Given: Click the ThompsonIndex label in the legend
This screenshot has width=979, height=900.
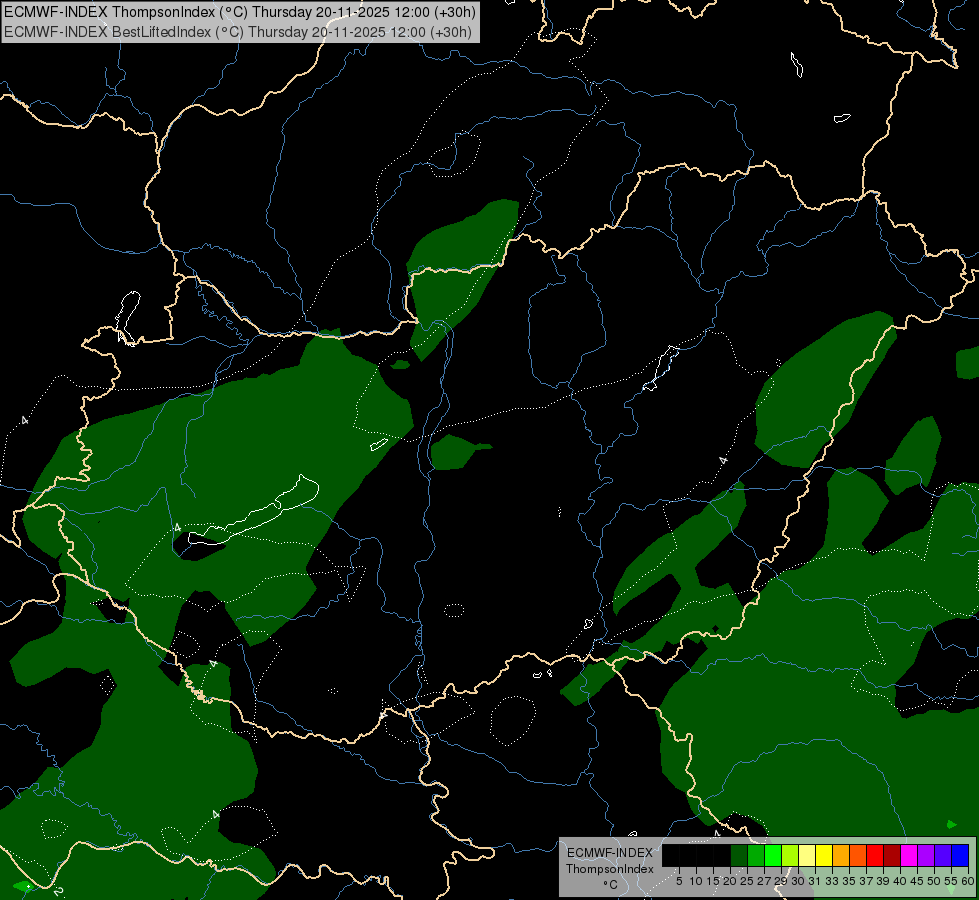Looking at the screenshot, I should [x=610, y=869].
